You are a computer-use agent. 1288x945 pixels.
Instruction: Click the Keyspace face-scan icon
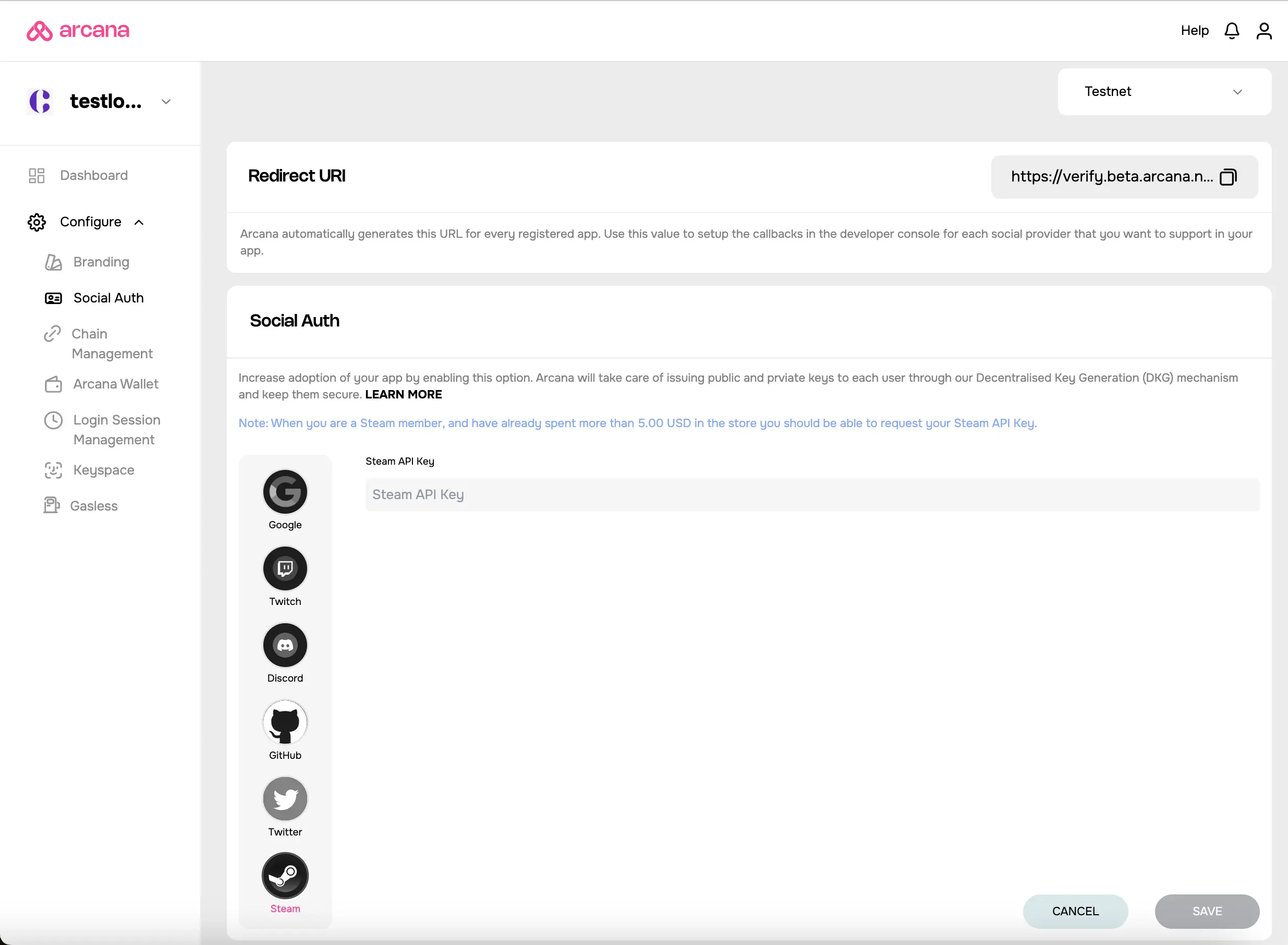53,470
